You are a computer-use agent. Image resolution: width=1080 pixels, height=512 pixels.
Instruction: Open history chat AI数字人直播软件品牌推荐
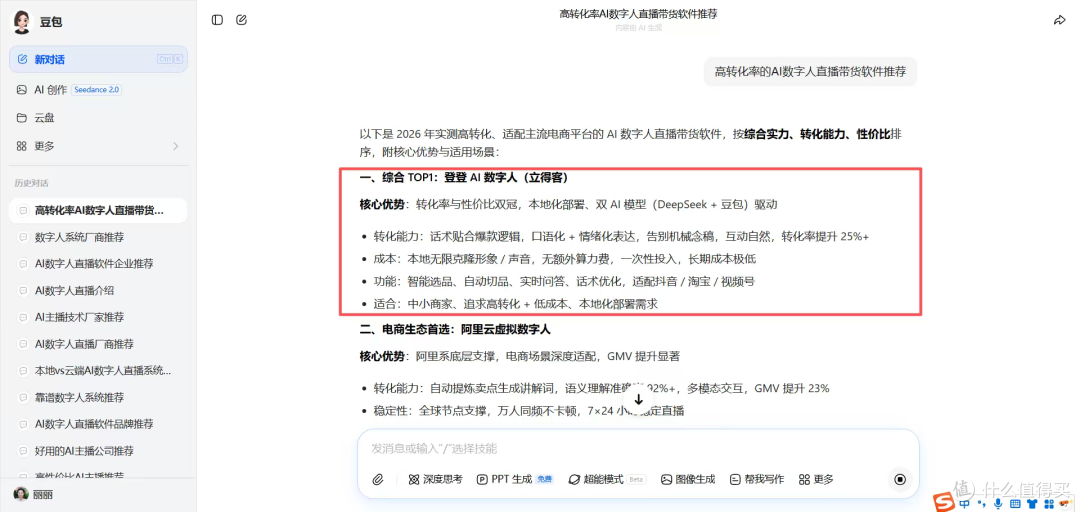click(98, 424)
